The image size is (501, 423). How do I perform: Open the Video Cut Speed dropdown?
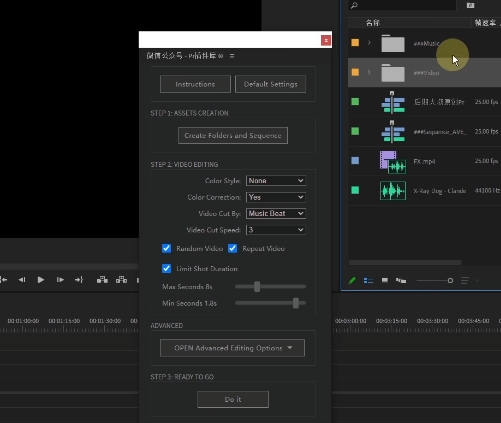pos(276,230)
